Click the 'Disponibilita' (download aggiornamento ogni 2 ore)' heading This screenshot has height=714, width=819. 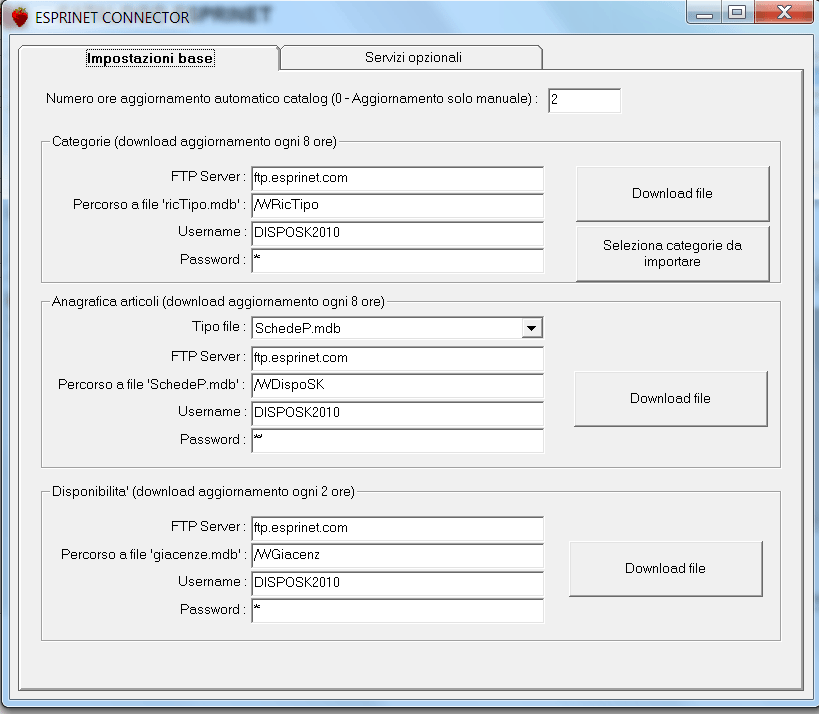pos(203,491)
